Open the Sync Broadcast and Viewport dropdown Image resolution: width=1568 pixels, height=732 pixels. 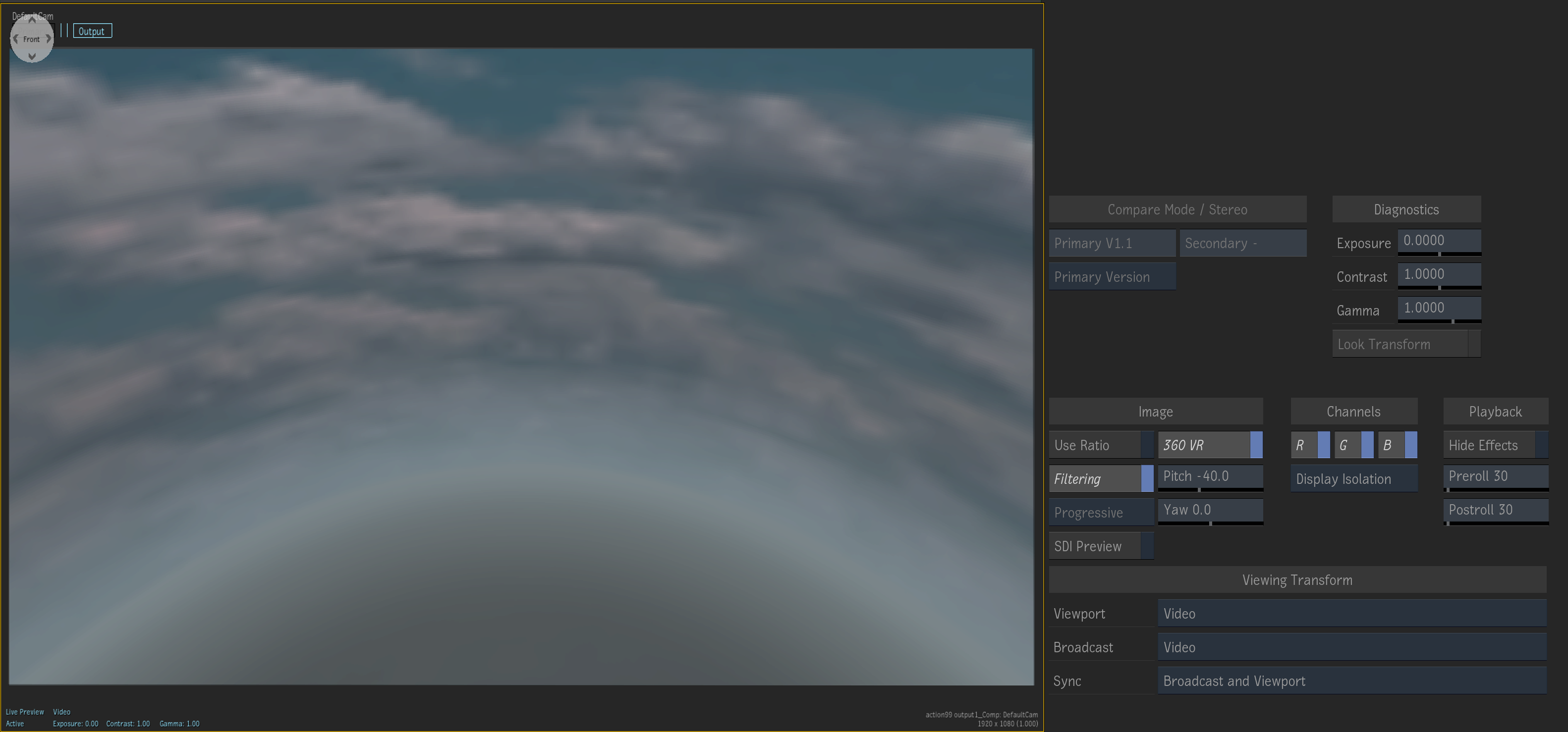1351,681
